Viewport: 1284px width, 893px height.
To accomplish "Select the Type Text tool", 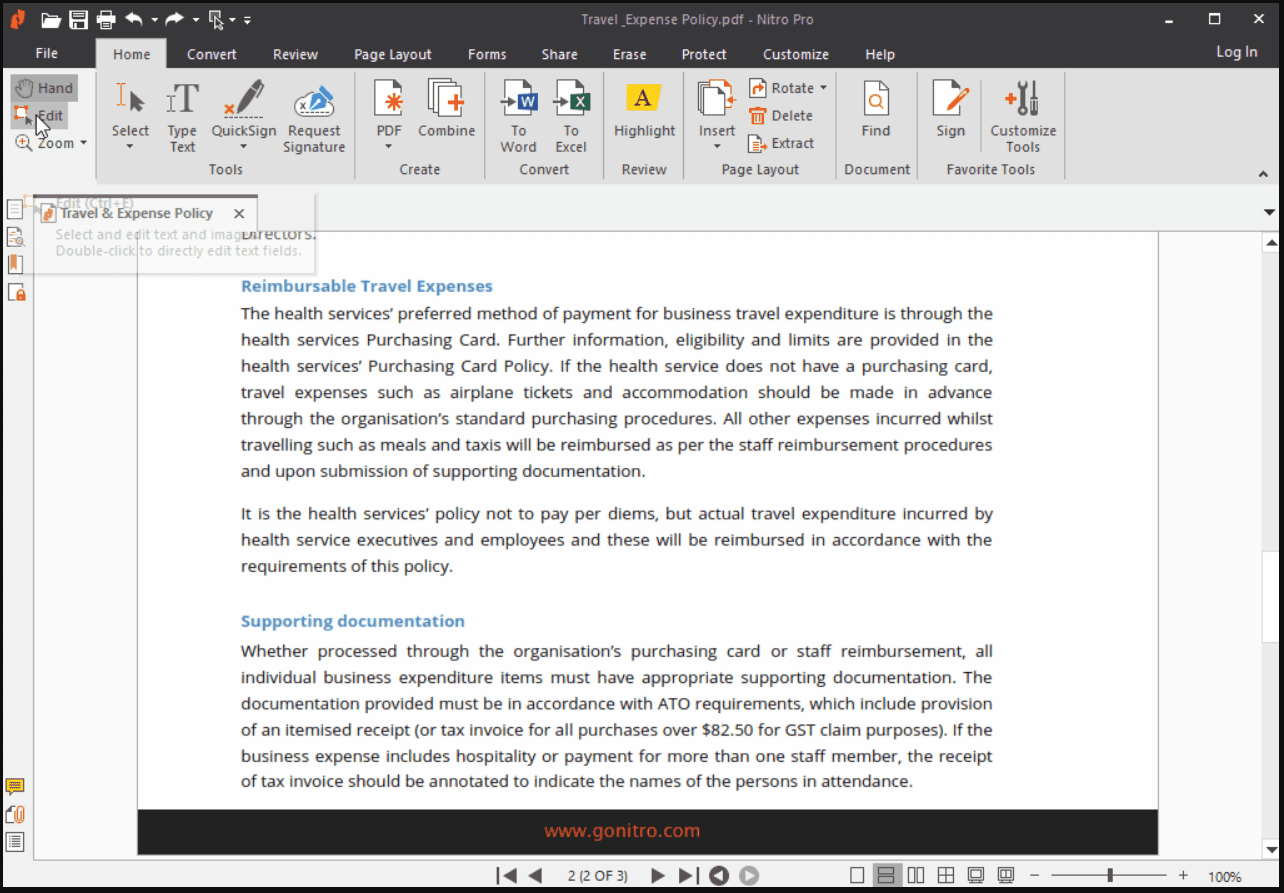I will (182, 117).
